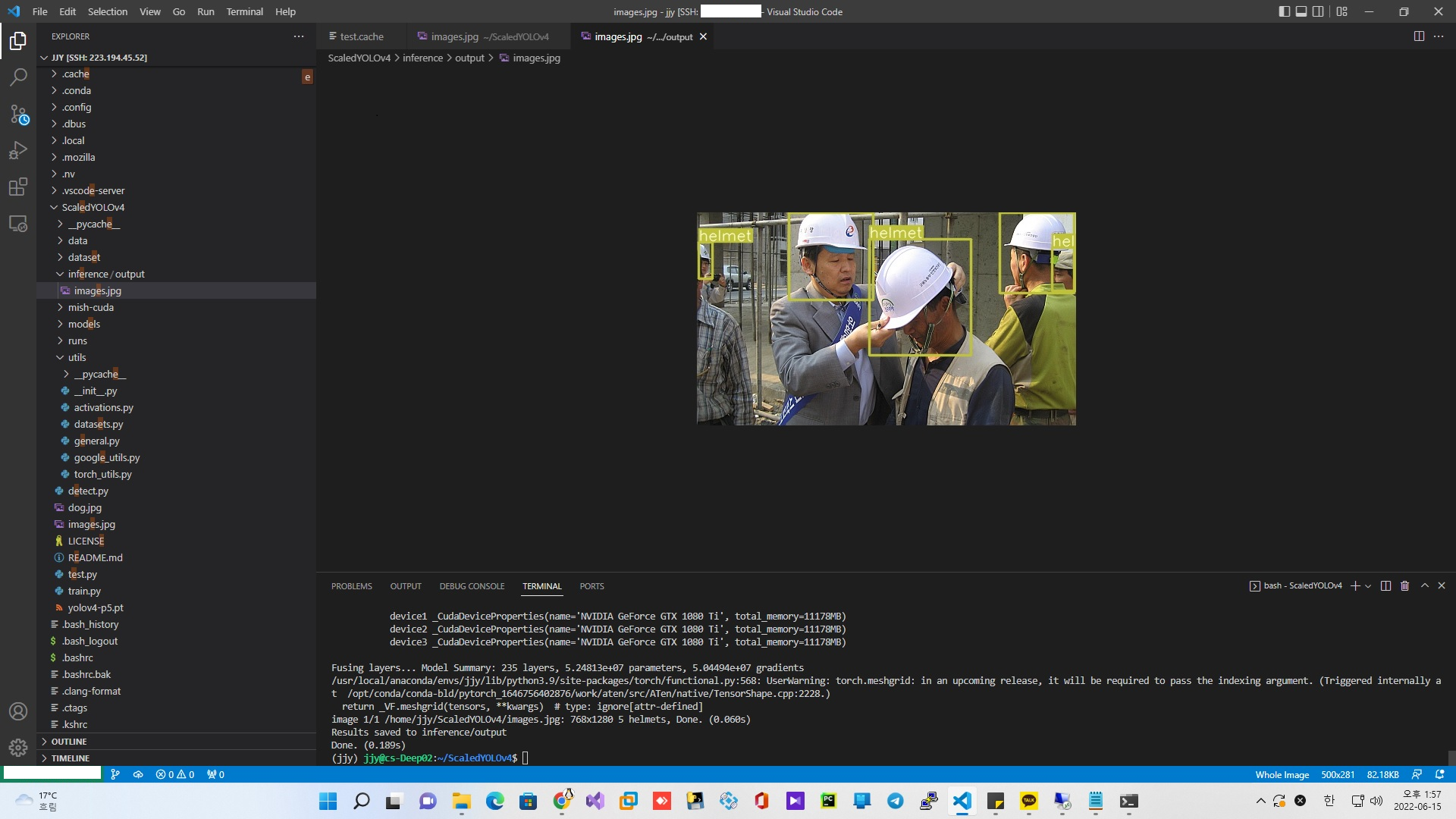Create a new terminal with plus icon
Screen dimensions: 1456x819
pyautogui.click(x=1355, y=585)
